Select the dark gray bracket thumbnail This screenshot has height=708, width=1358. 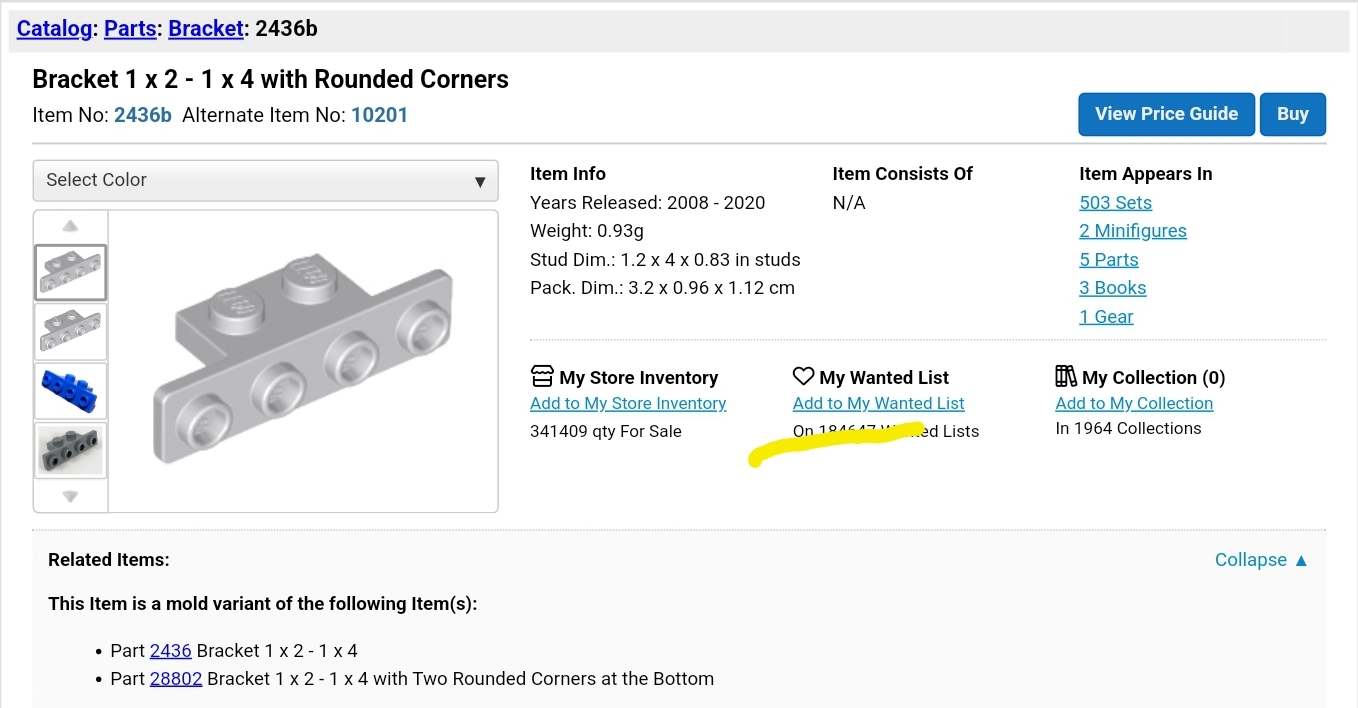(70, 449)
